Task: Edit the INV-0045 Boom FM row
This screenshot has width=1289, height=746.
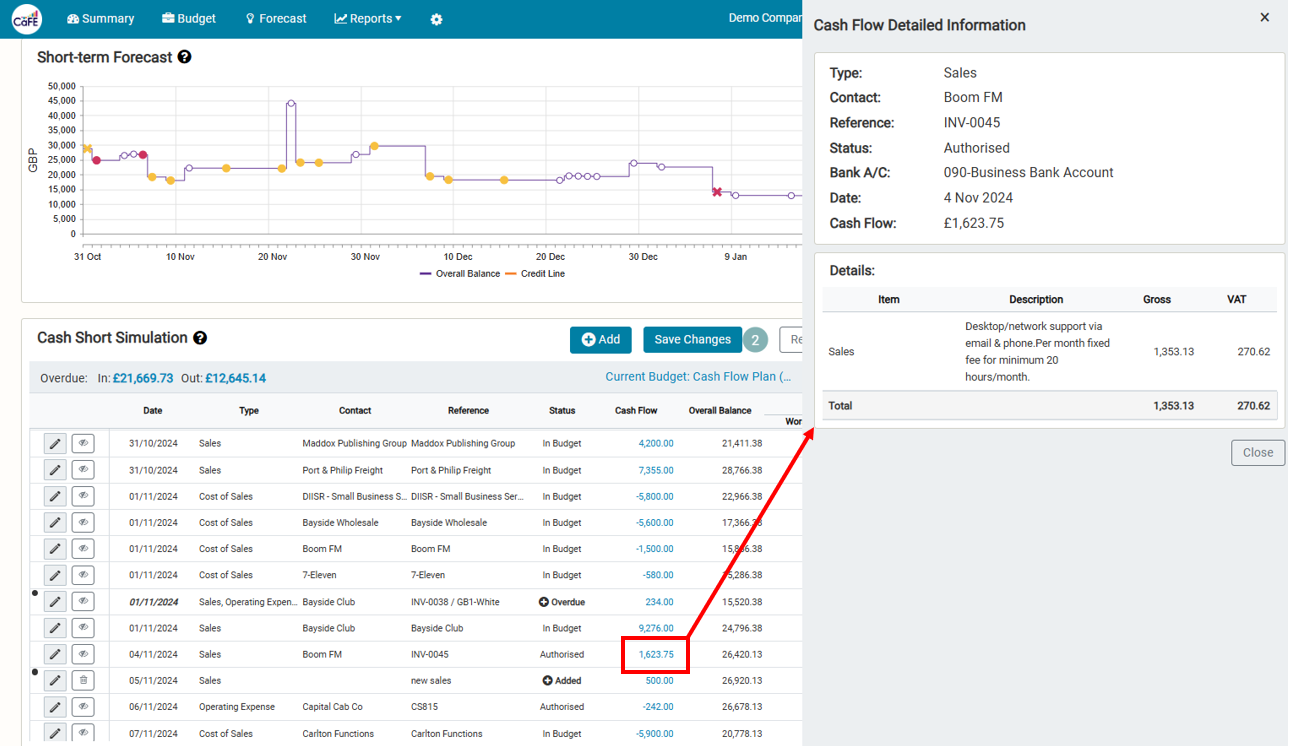Action: (x=55, y=654)
